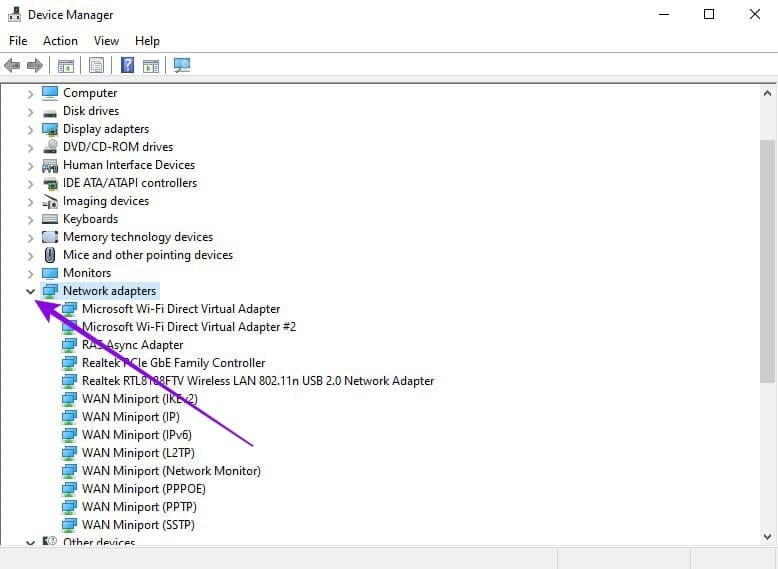Minimize the Device Manager window

click(664, 14)
